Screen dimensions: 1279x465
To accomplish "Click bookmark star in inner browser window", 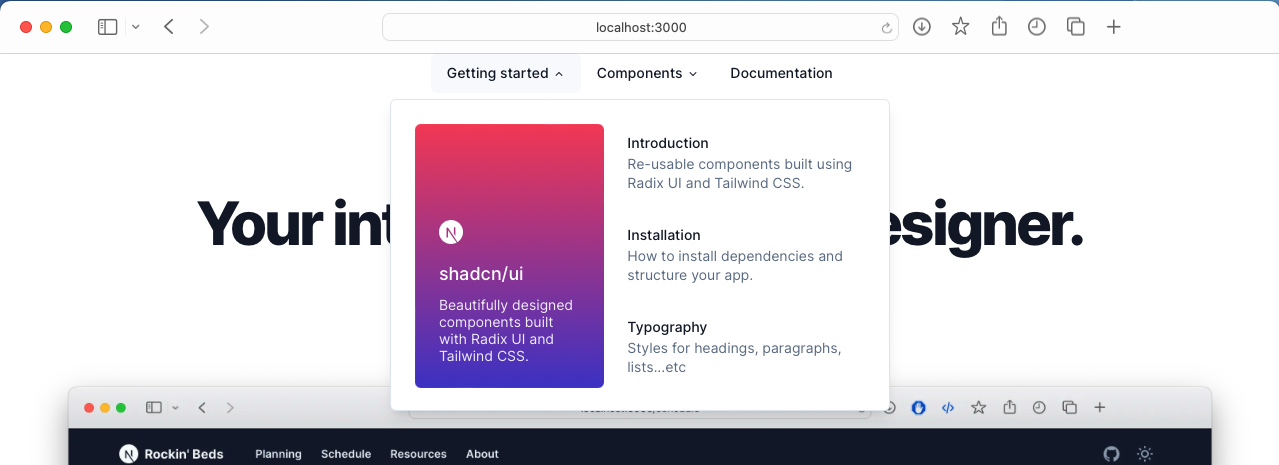I will [x=979, y=407].
